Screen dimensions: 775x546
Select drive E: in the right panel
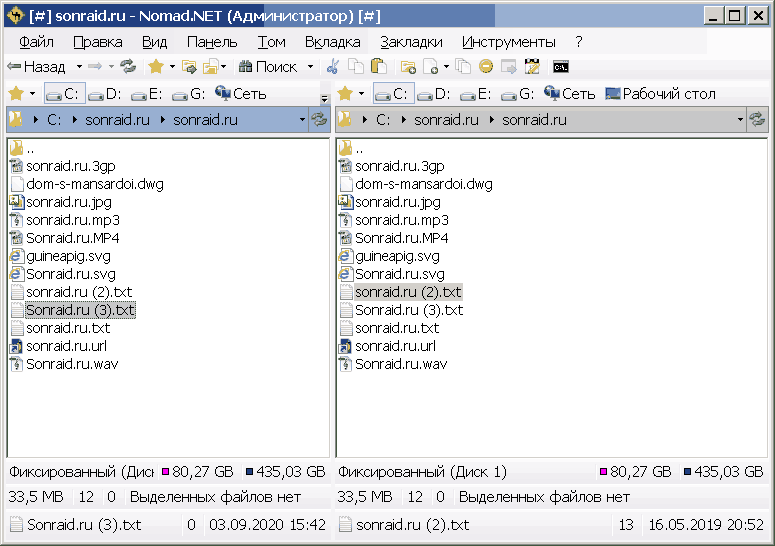[x=475, y=93]
